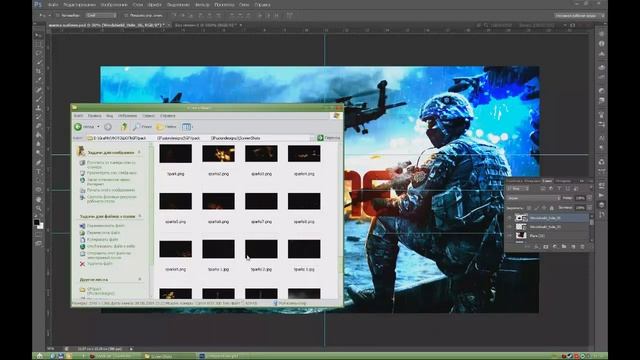
Task: Select the Move tool in Photoshop toolbox
Action: click(39, 35)
